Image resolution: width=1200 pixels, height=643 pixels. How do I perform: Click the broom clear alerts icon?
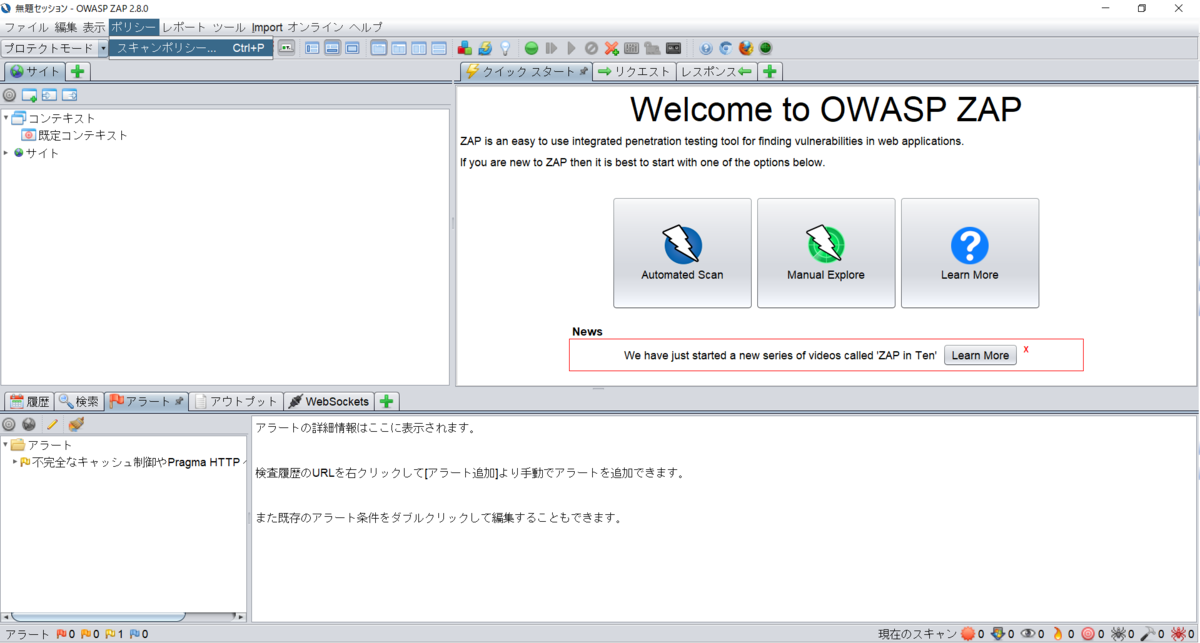pos(76,425)
